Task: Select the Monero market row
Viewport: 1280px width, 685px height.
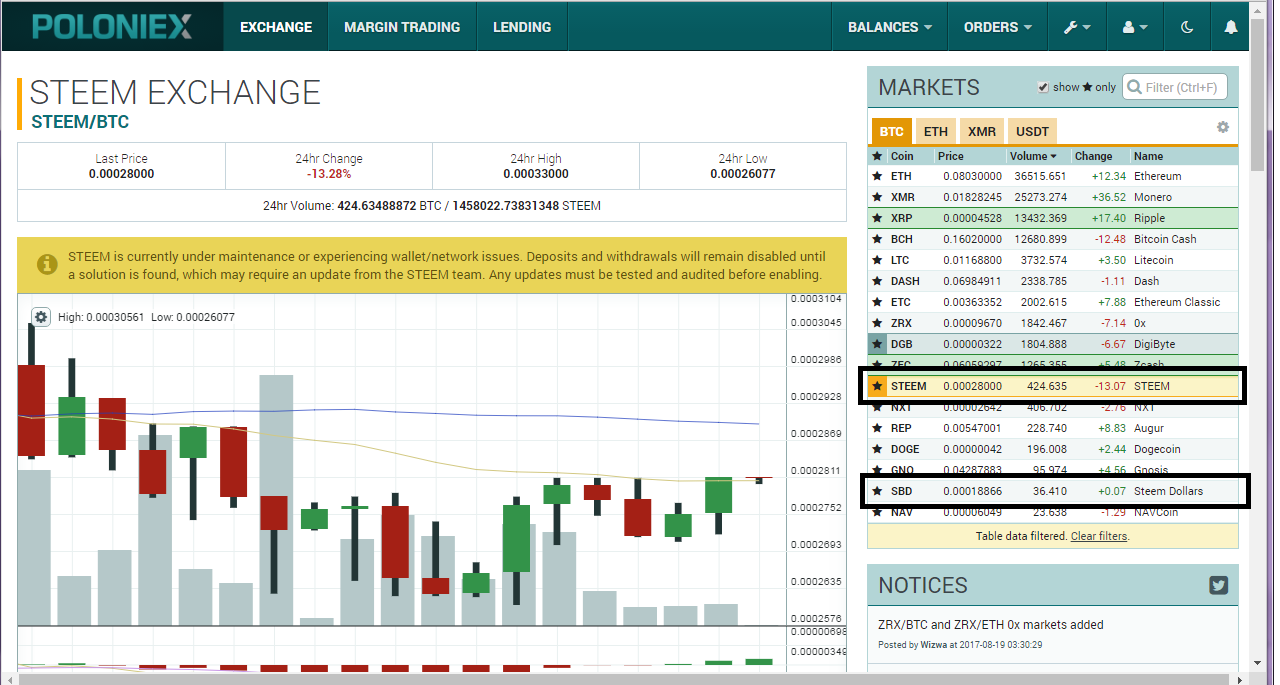Action: pos(1054,197)
